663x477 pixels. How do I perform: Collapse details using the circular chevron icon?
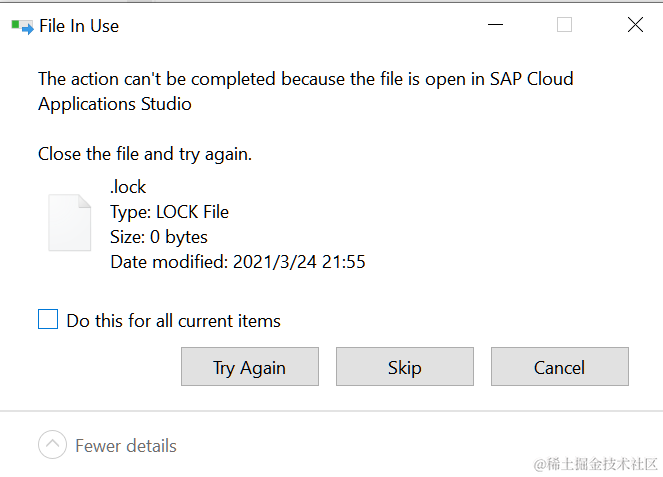(53, 445)
